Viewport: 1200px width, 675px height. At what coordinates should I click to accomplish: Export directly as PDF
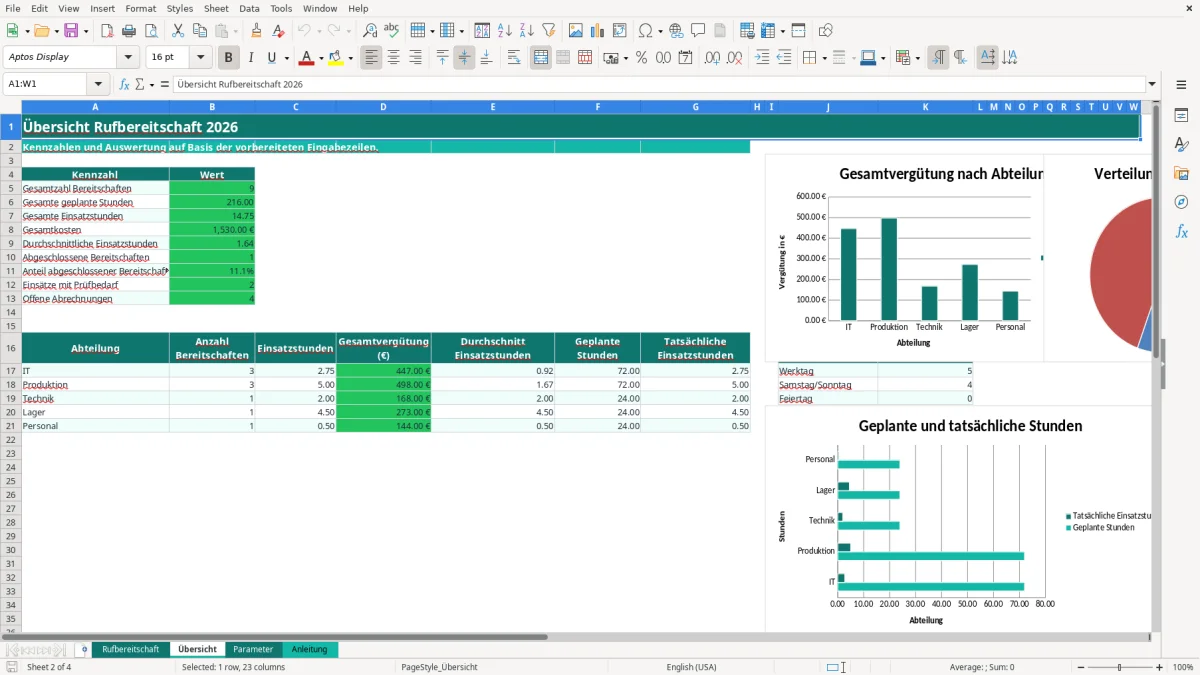(107, 31)
